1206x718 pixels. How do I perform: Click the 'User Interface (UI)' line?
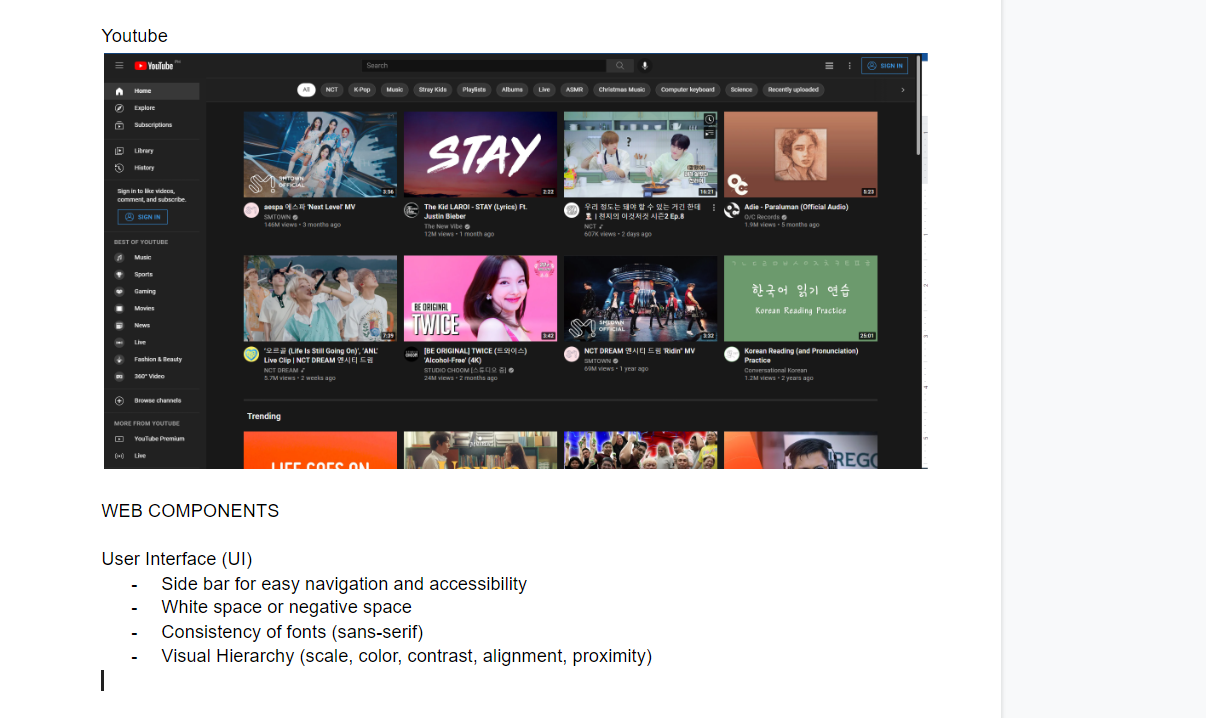(177, 559)
